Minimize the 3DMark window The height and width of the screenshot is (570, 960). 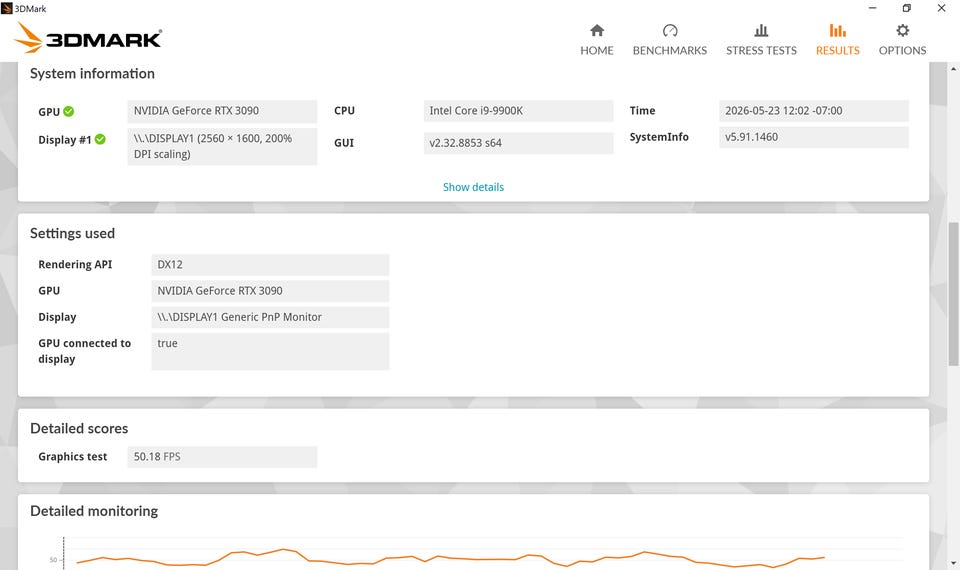point(872,8)
